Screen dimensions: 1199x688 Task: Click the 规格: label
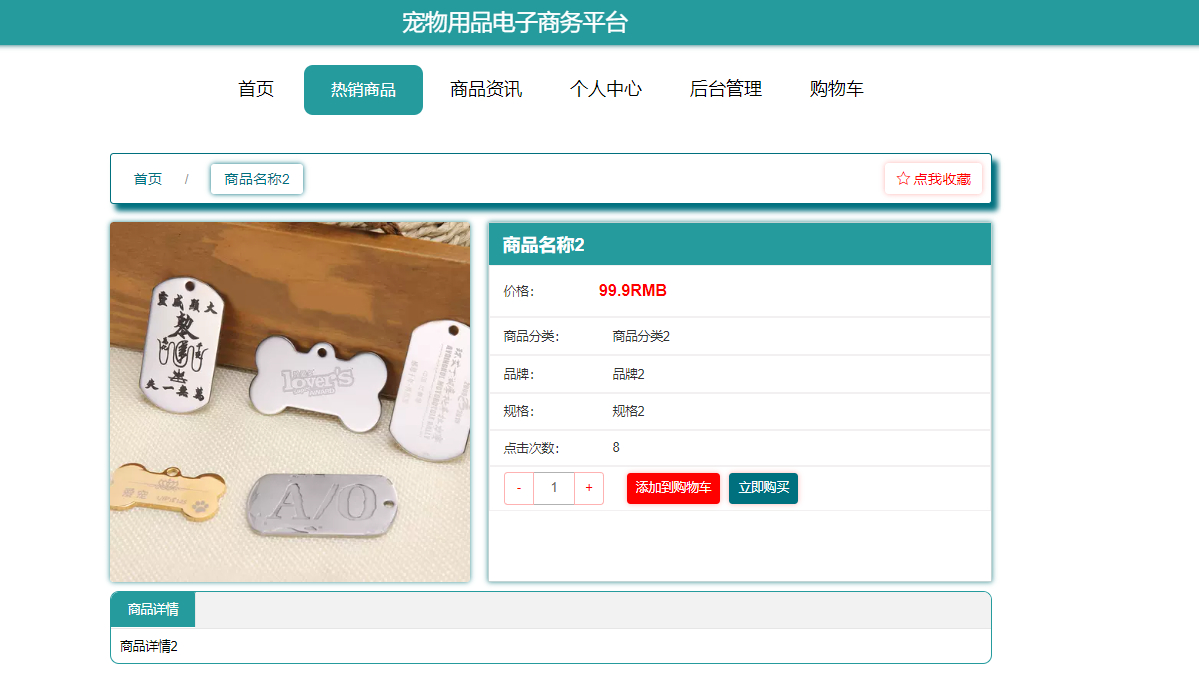click(518, 411)
